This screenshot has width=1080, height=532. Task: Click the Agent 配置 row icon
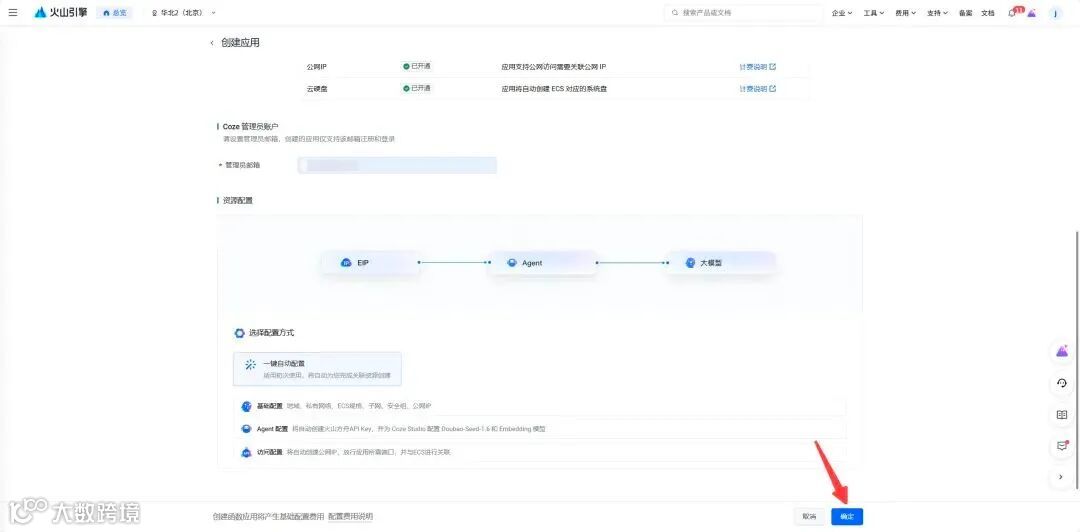tap(246, 429)
